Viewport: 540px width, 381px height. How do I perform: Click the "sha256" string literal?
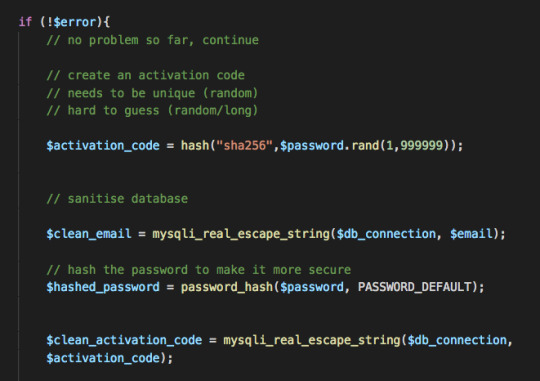coord(244,145)
